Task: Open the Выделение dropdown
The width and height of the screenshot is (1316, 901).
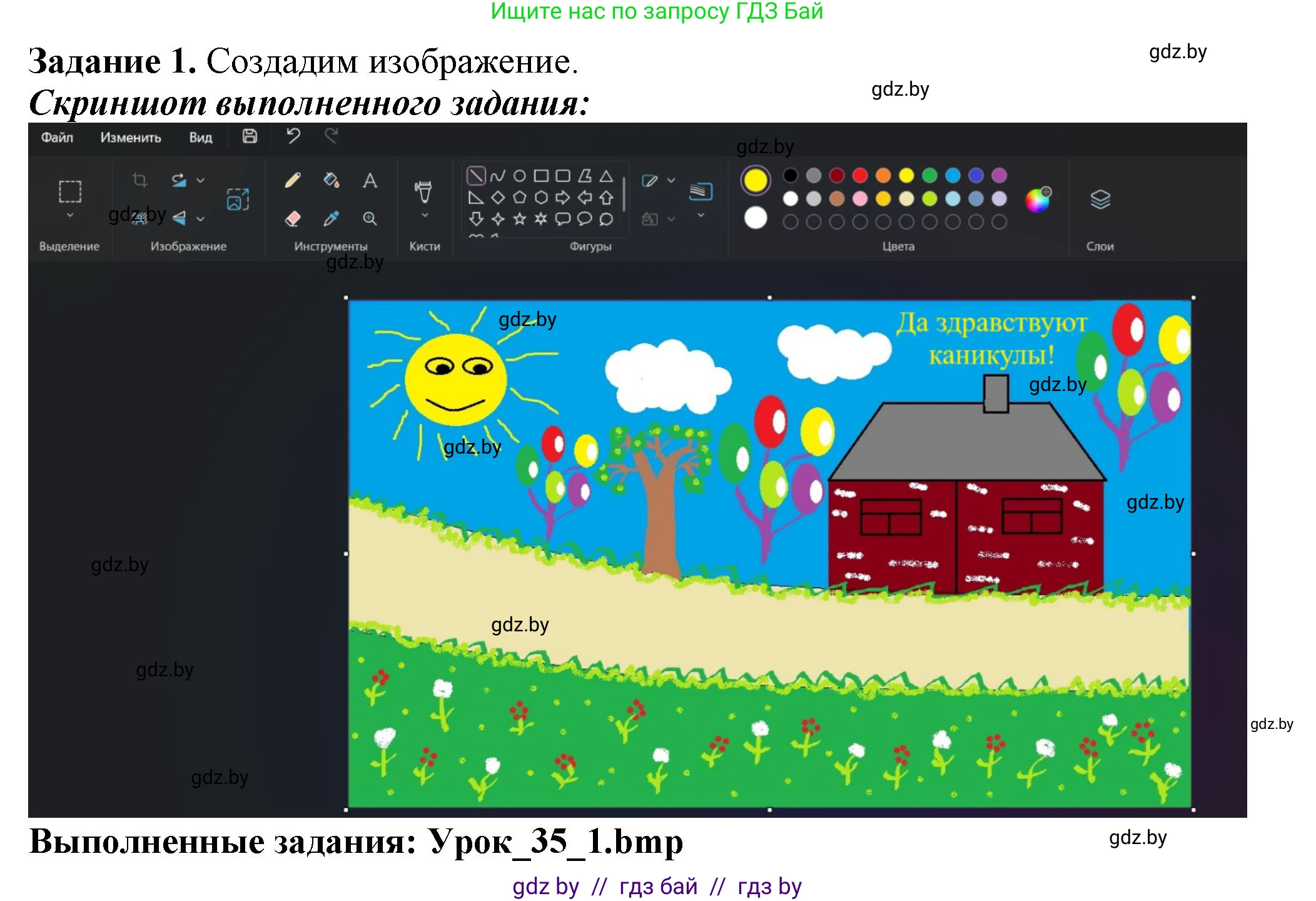Action: pyautogui.click(x=70, y=215)
